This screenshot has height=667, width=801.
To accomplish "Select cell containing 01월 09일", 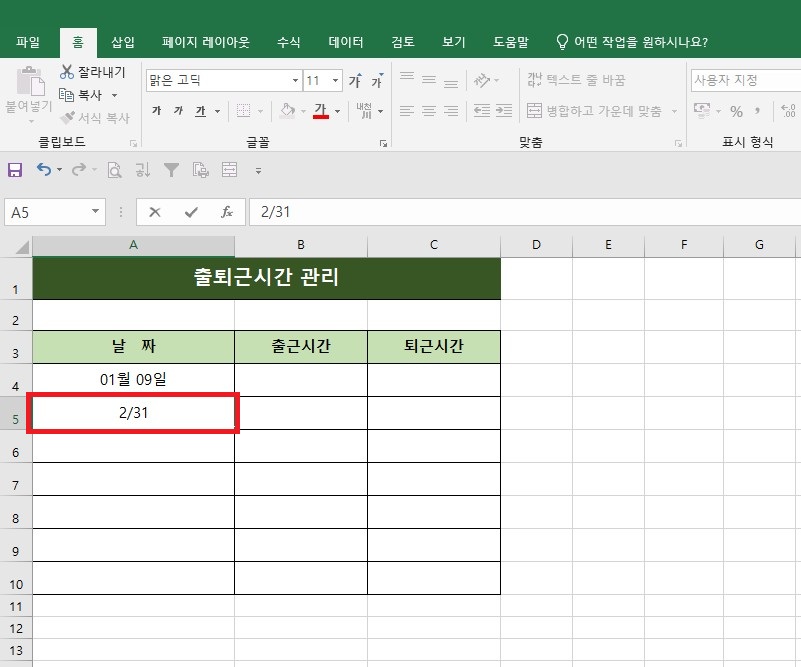I will point(133,379).
